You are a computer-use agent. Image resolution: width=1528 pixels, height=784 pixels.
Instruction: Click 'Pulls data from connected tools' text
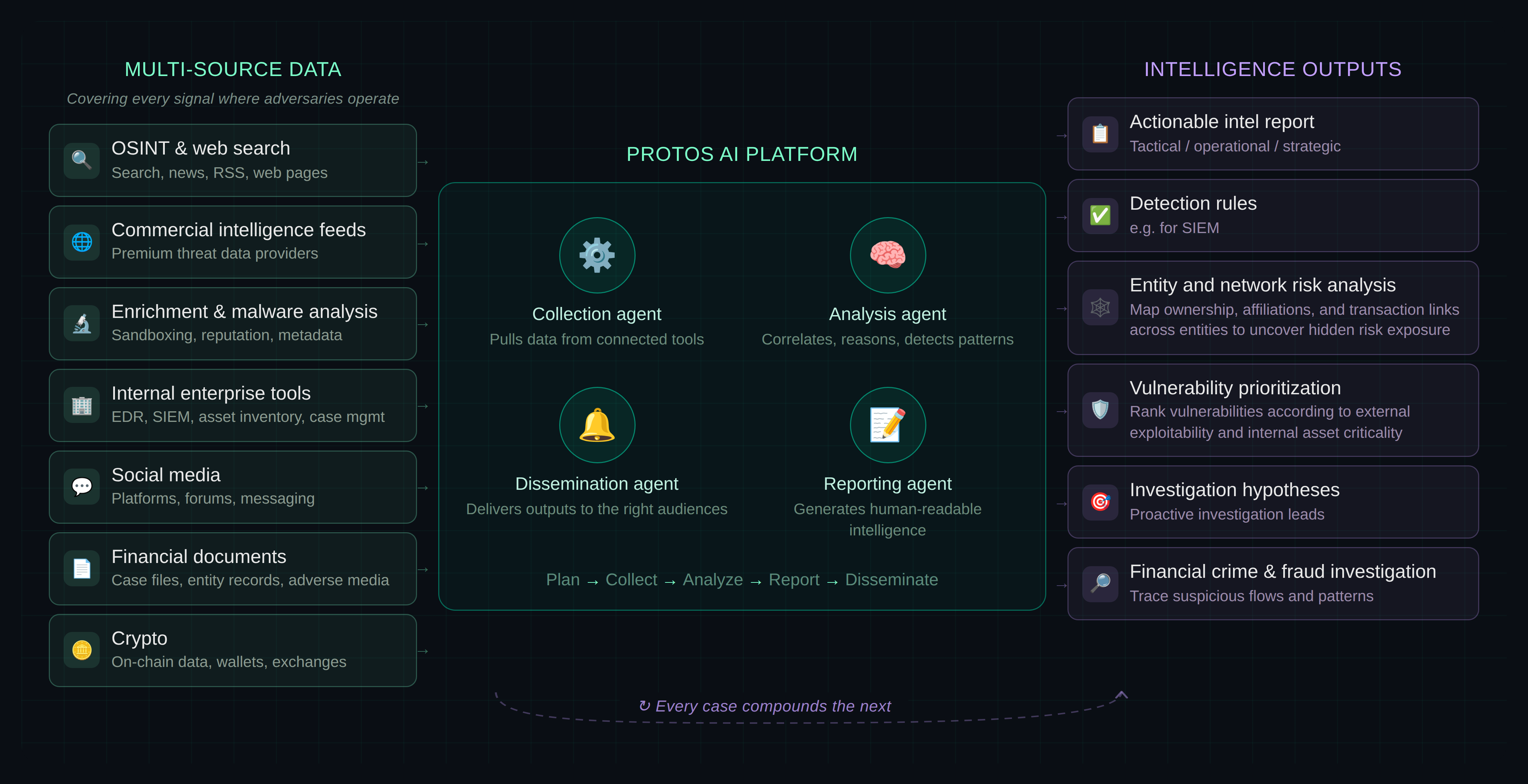(597, 339)
